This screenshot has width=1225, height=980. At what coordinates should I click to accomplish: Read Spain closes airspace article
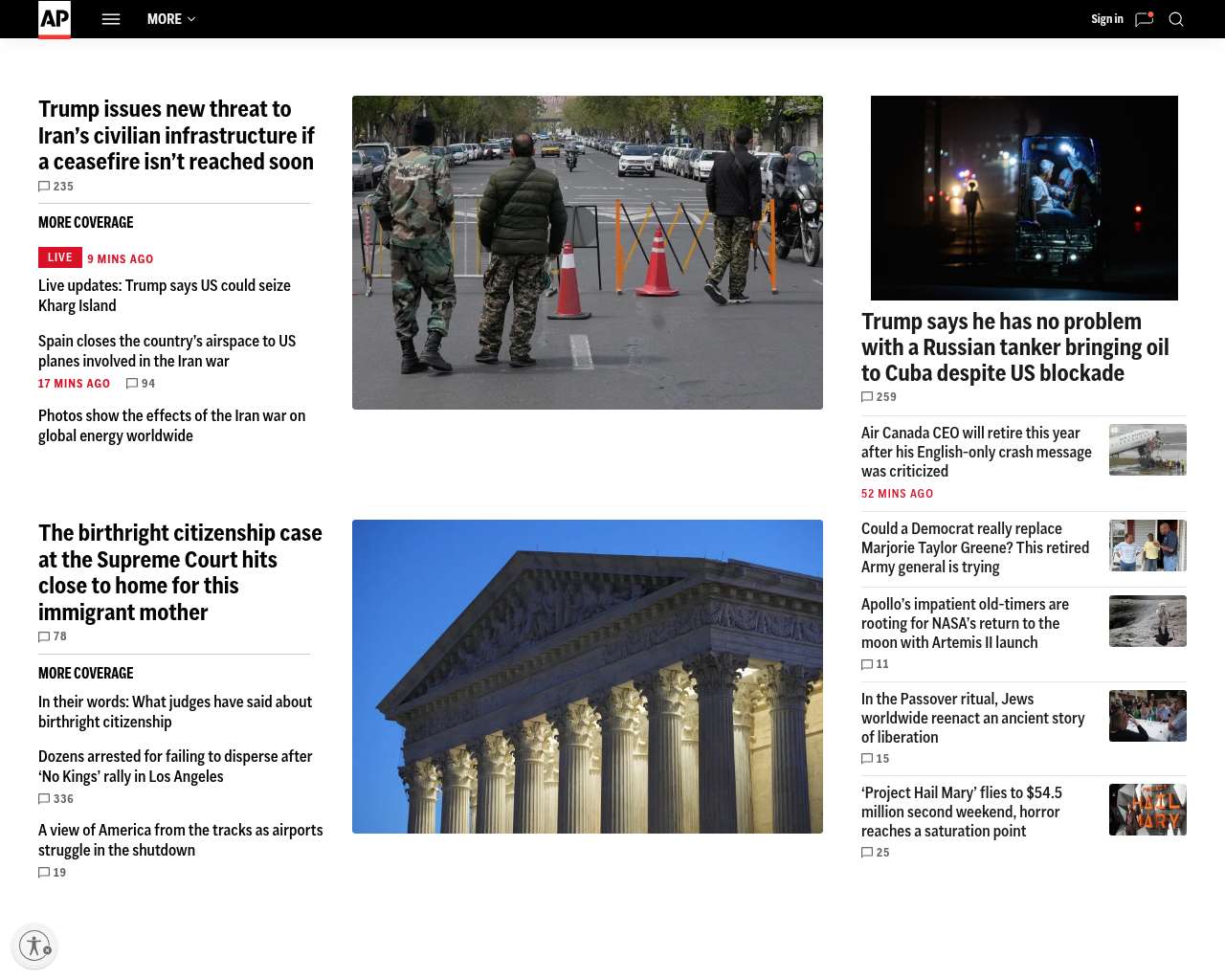167,351
